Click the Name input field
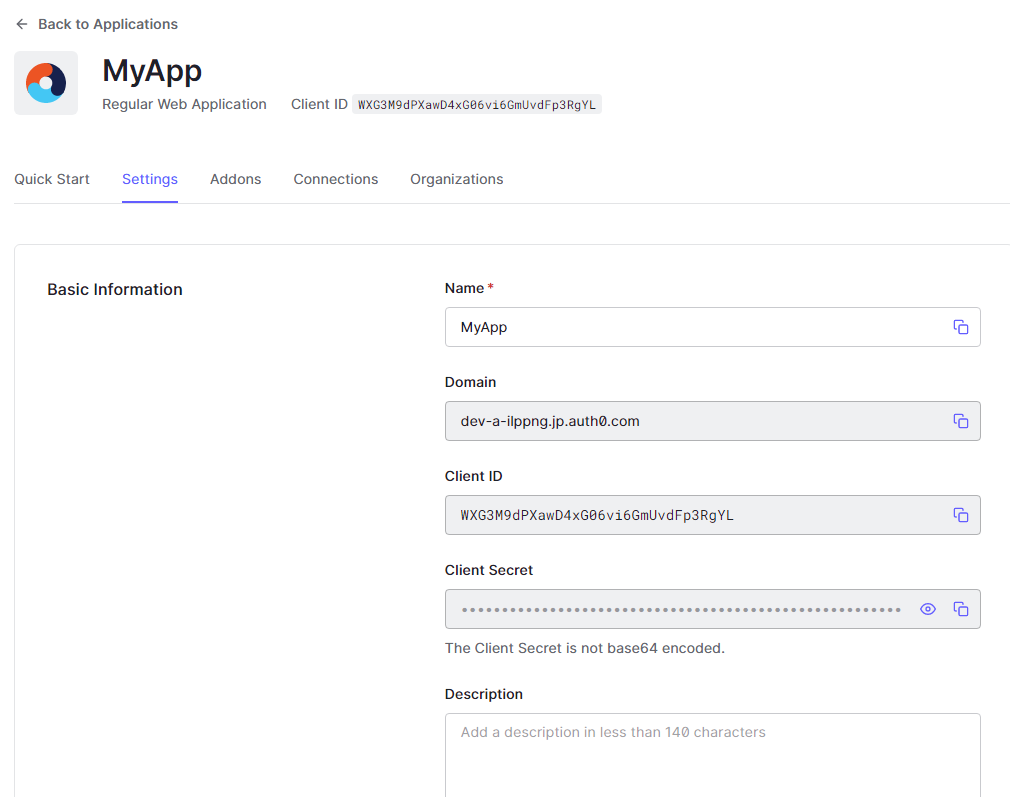The width and height of the screenshot is (1010, 797). click(x=712, y=327)
